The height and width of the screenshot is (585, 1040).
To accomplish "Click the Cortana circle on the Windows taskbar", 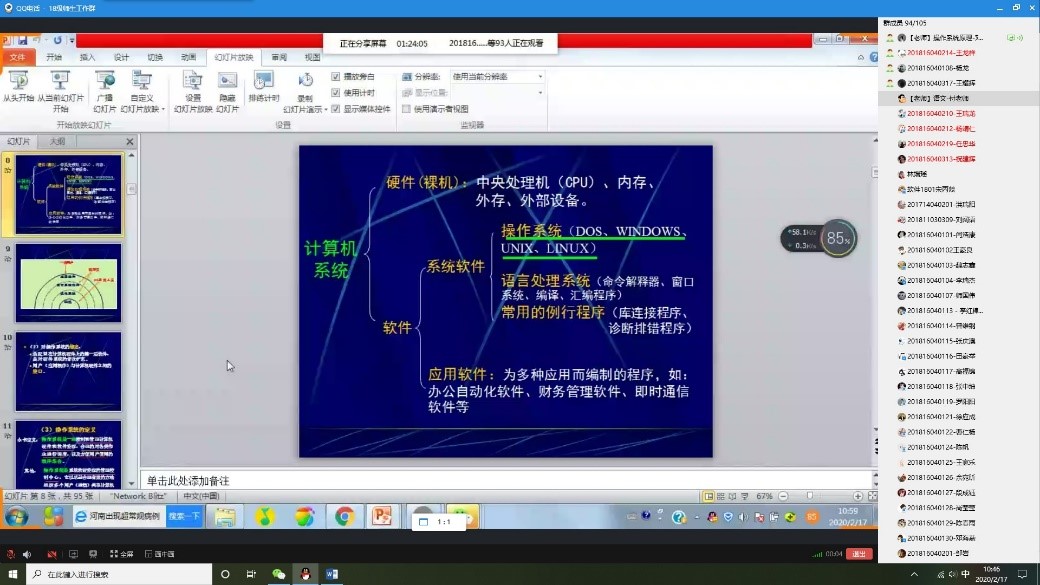I will [x=225, y=574].
